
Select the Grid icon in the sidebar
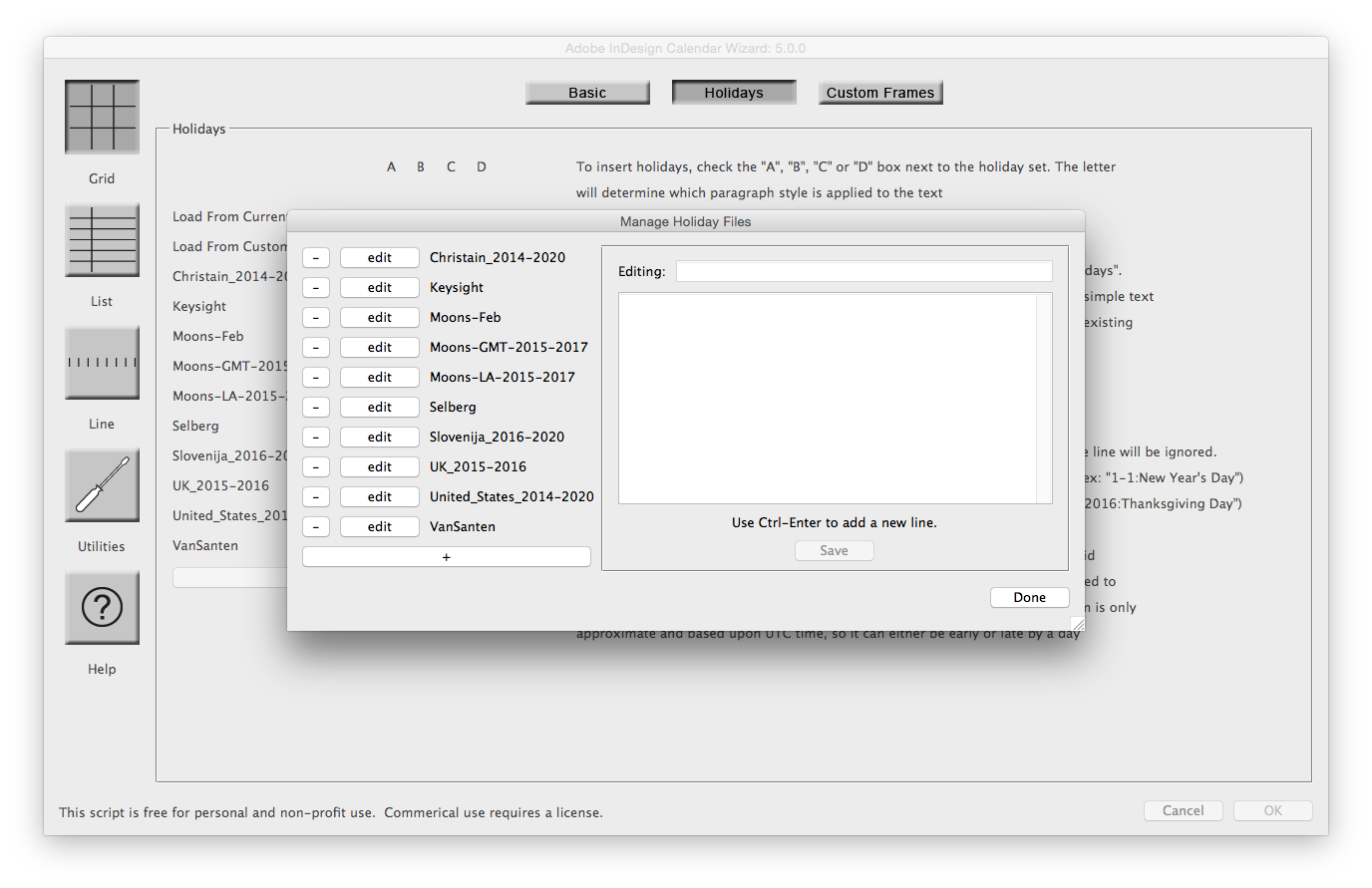tap(101, 117)
